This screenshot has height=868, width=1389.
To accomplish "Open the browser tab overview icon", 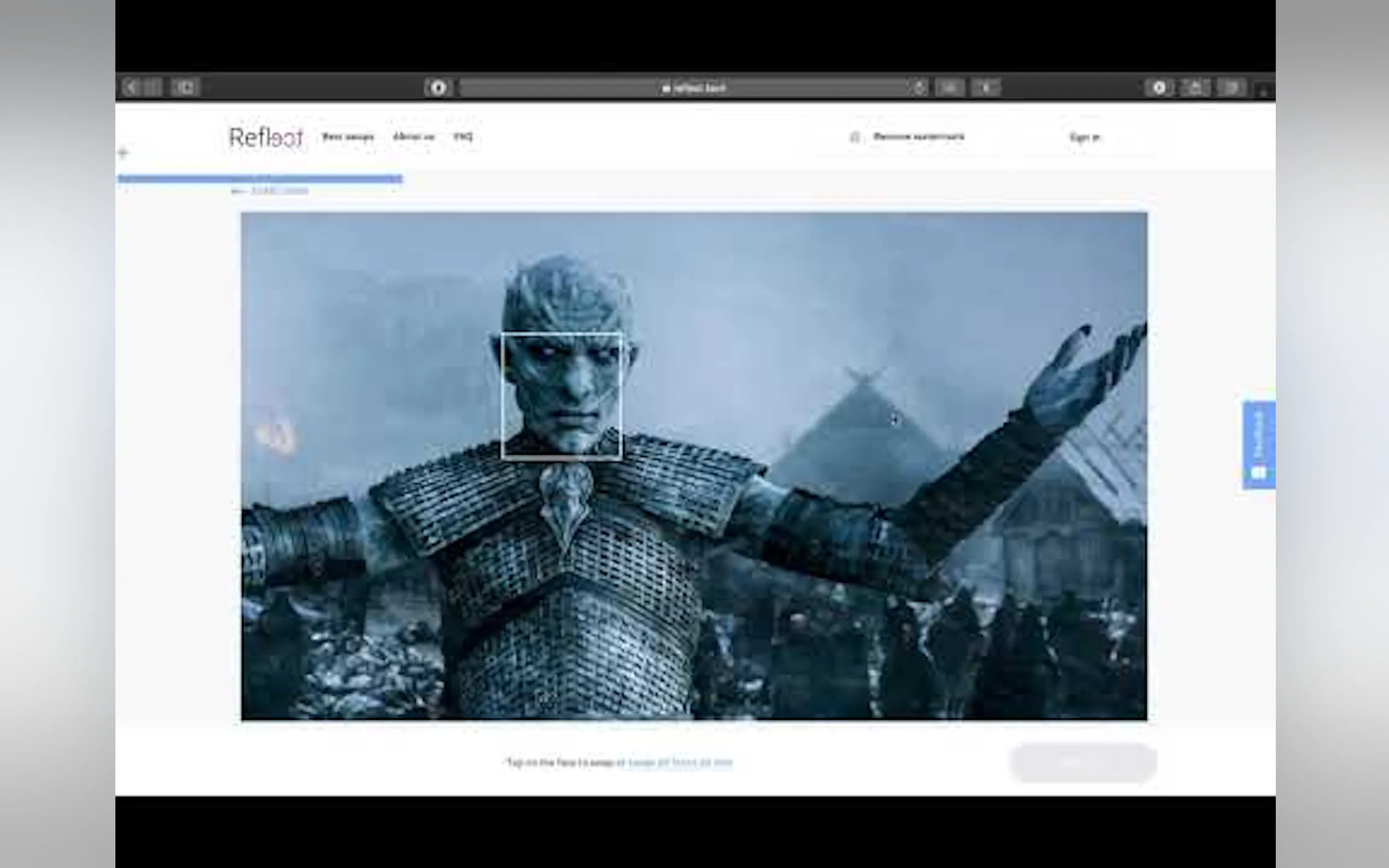I will coord(1231,88).
